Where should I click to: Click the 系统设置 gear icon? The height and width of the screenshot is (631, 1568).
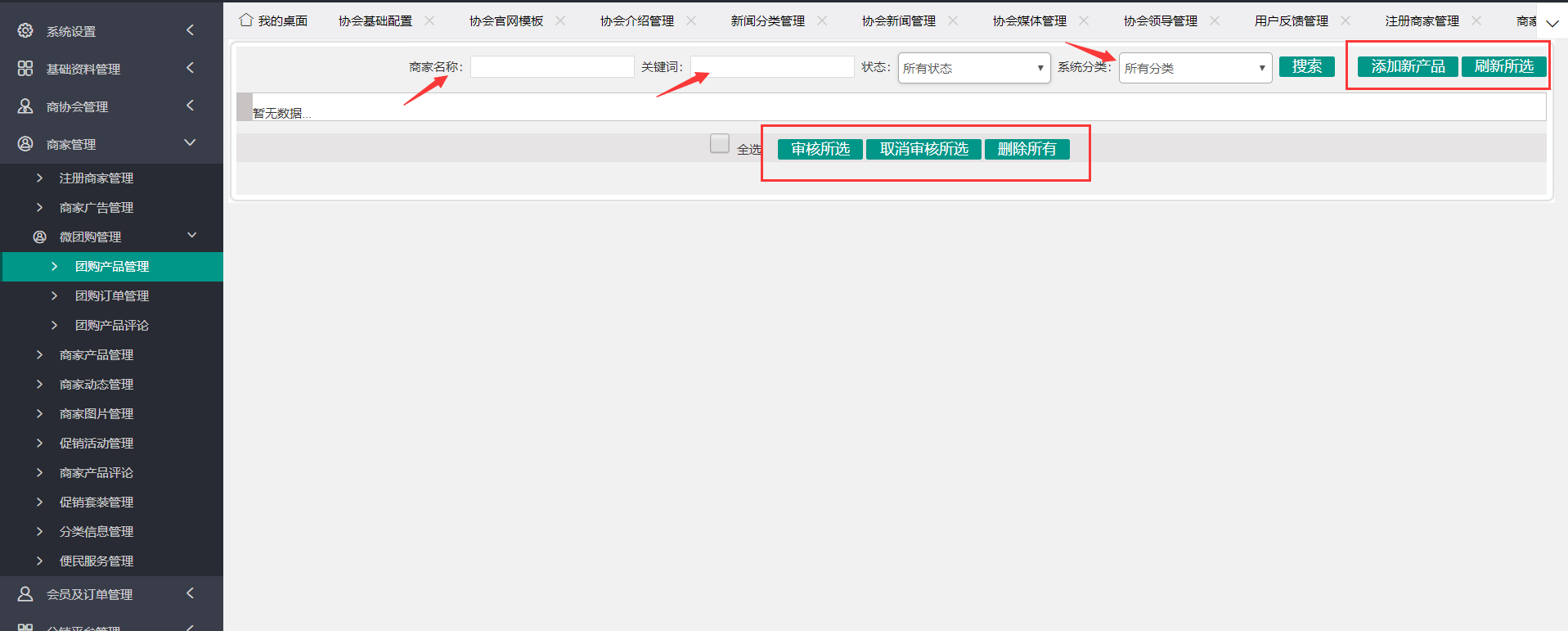click(x=25, y=30)
